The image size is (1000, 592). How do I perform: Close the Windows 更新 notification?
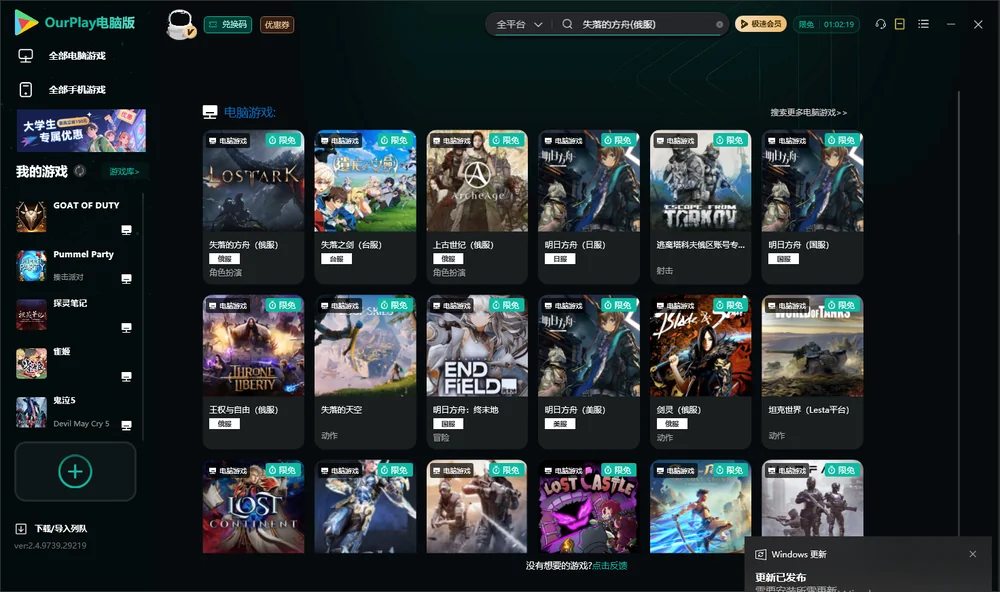[x=973, y=554]
